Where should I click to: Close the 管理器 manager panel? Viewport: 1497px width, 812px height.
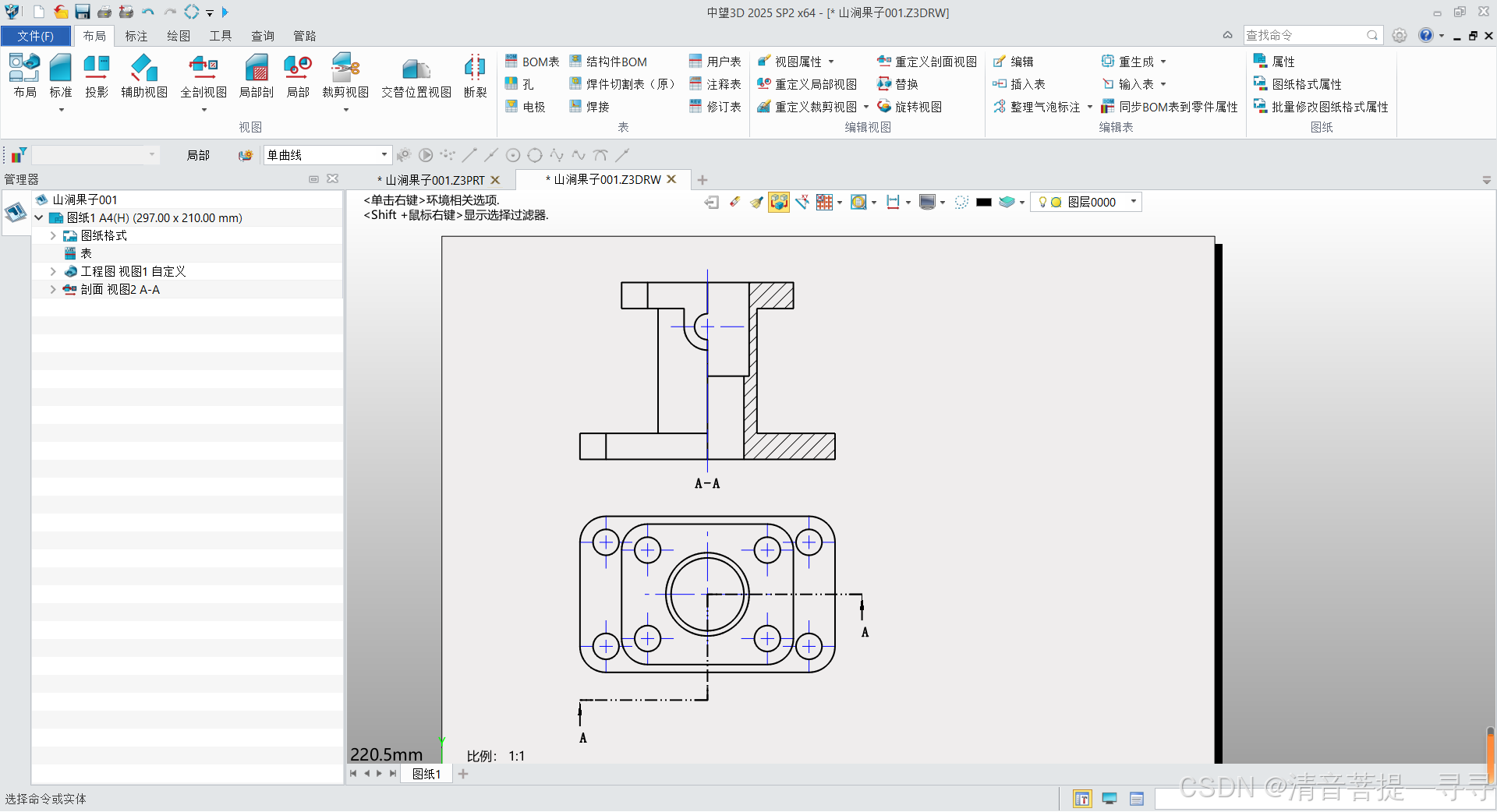[x=333, y=178]
